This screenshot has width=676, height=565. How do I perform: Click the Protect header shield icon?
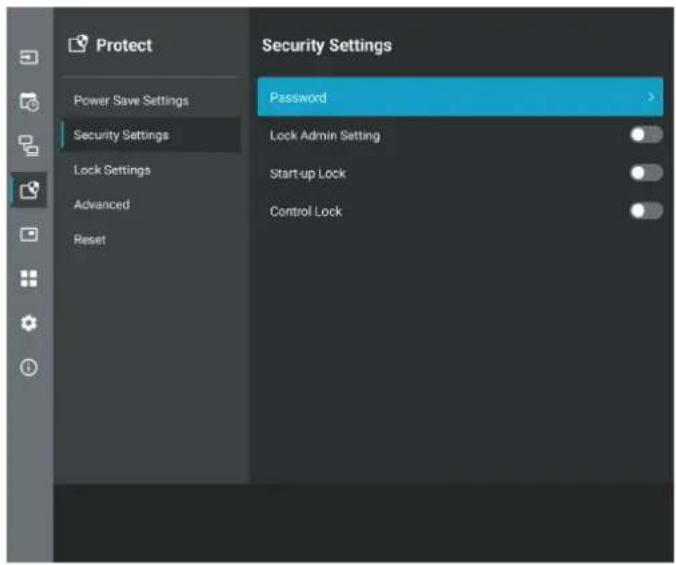coord(78,44)
